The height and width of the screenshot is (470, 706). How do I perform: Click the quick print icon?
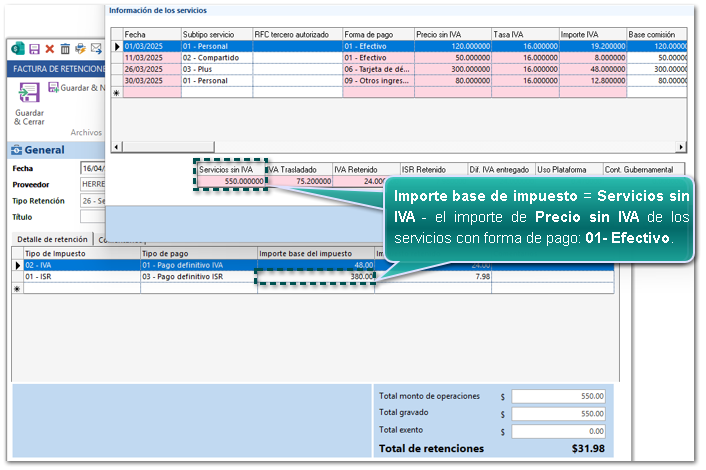pos(81,48)
